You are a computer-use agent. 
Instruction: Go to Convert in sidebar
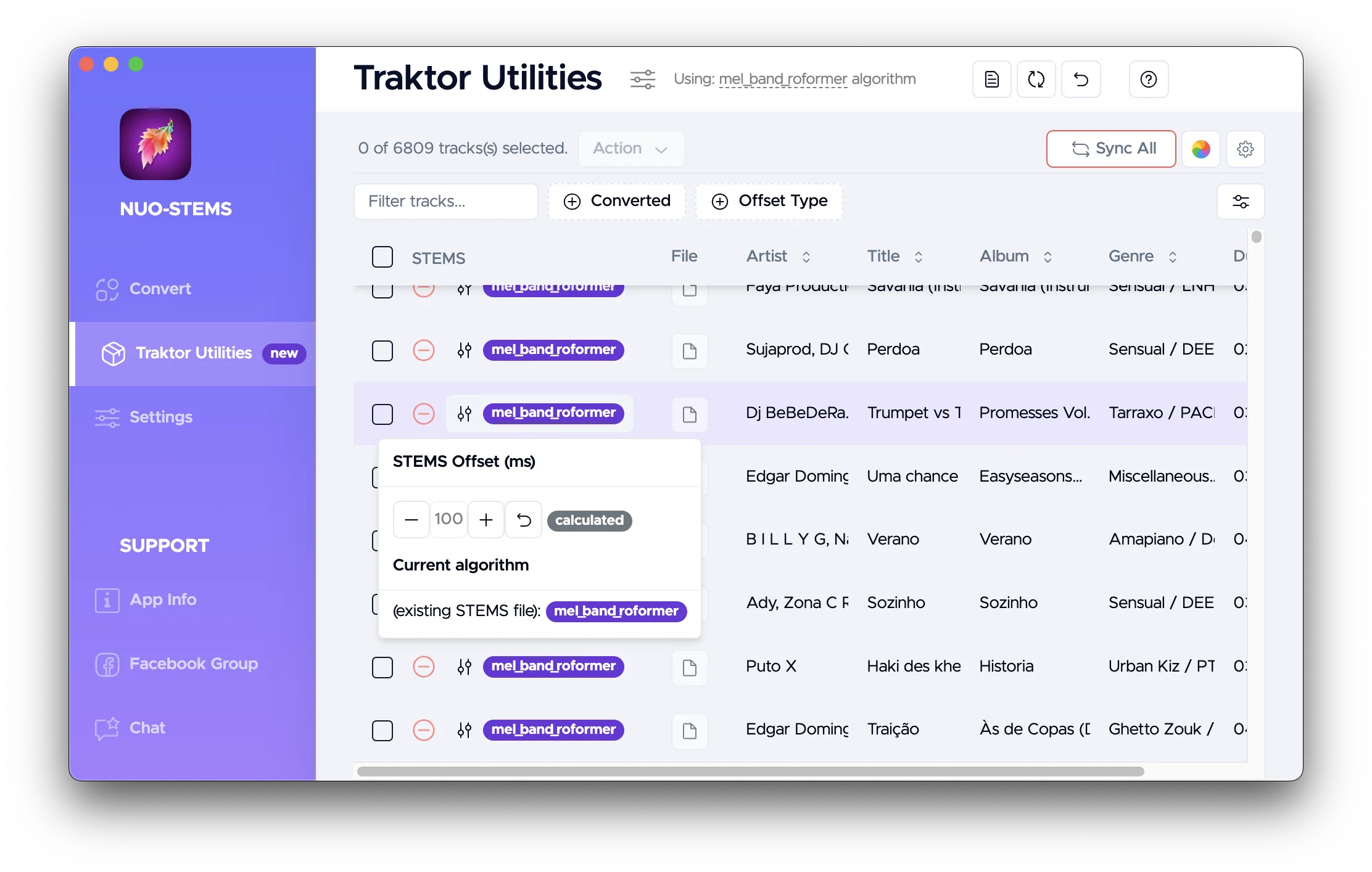point(192,289)
